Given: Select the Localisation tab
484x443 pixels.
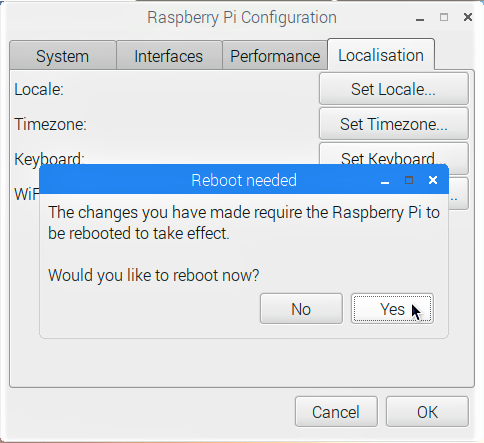Looking at the screenshot, I should pos(381,55).
